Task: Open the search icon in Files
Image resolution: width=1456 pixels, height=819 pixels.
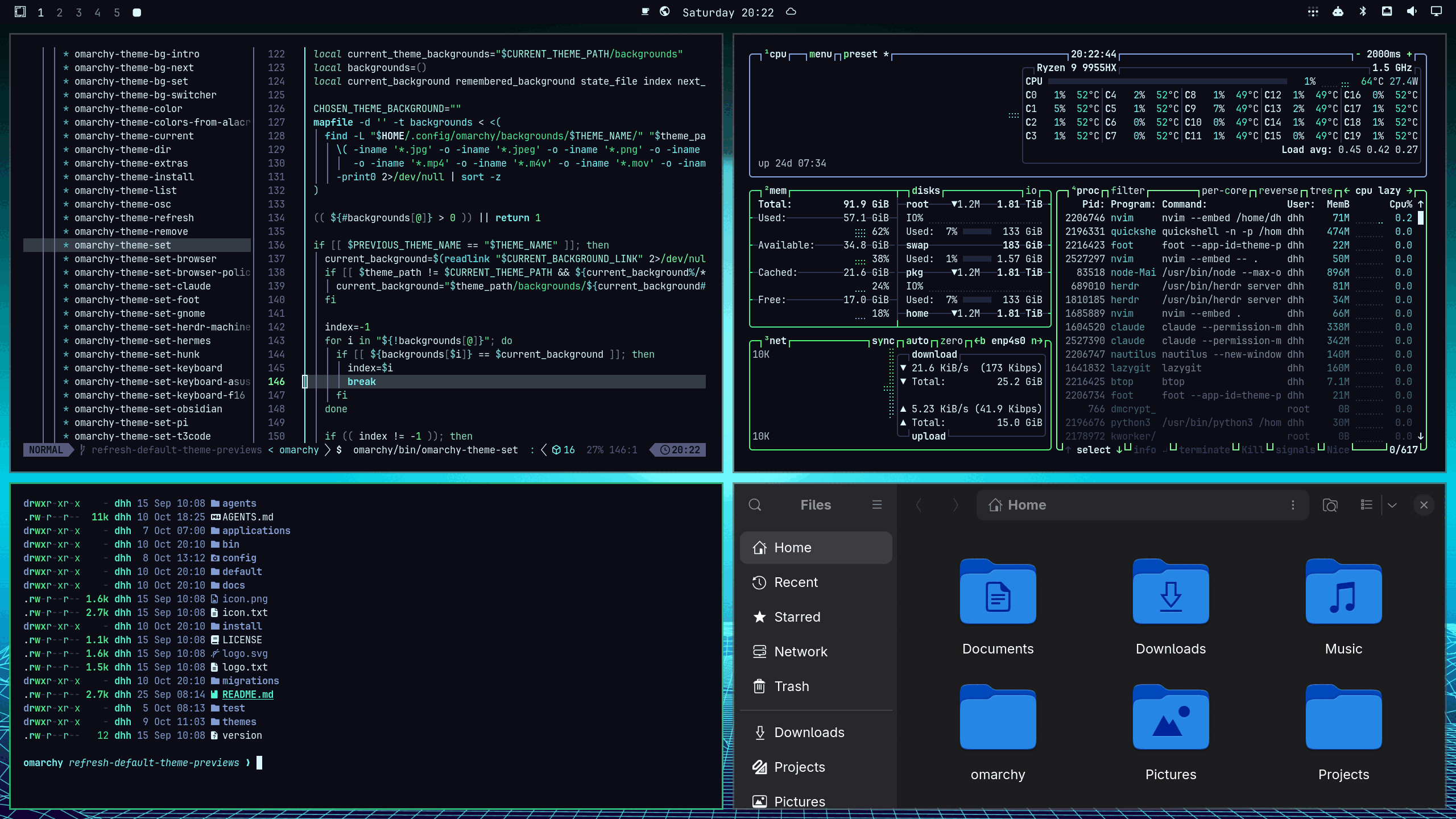Action: tap(755, 505)
